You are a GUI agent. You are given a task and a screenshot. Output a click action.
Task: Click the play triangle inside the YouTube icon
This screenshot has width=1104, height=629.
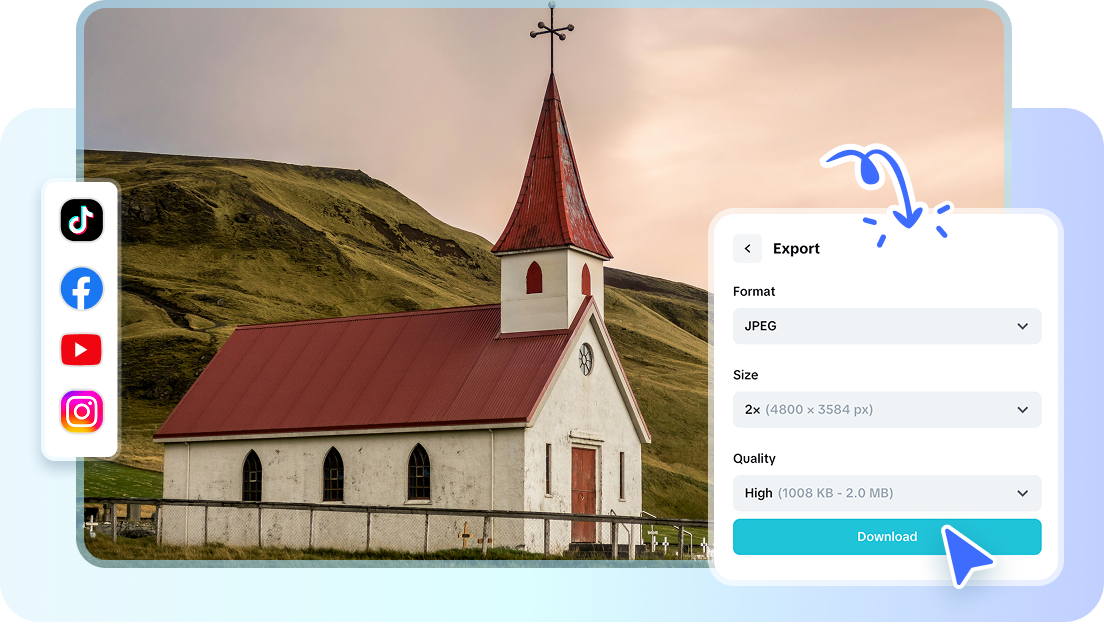(x=83, y=349)
